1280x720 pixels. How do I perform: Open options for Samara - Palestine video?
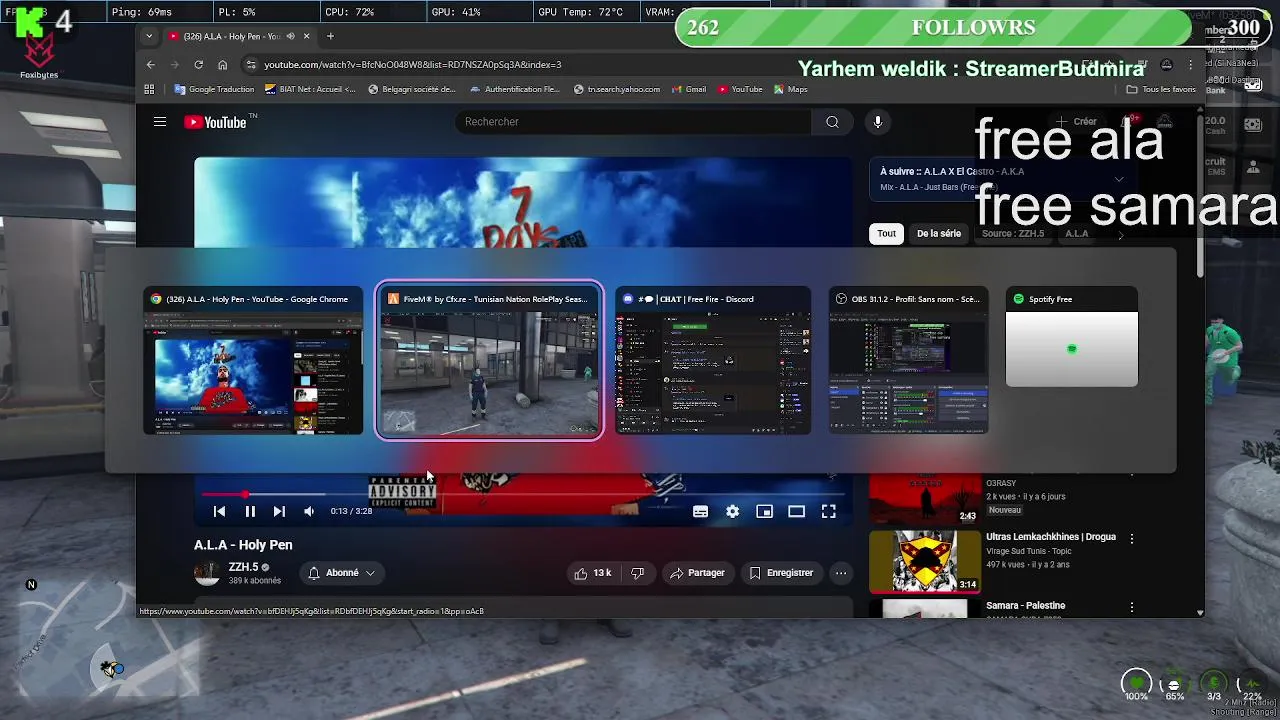[1131, 607]
